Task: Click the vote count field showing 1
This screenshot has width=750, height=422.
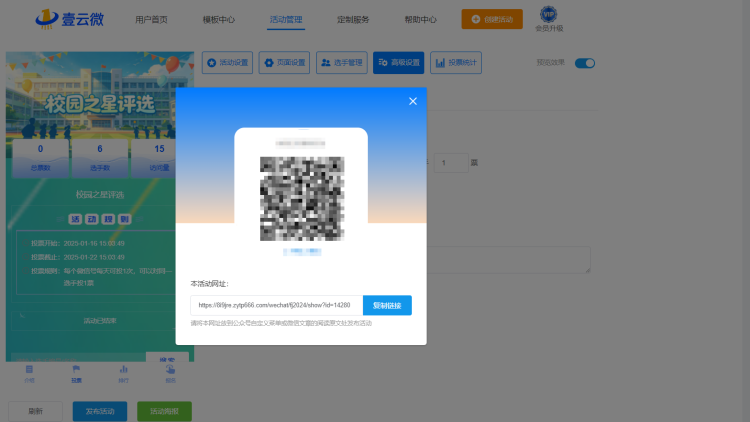Action: click(451, 163)
